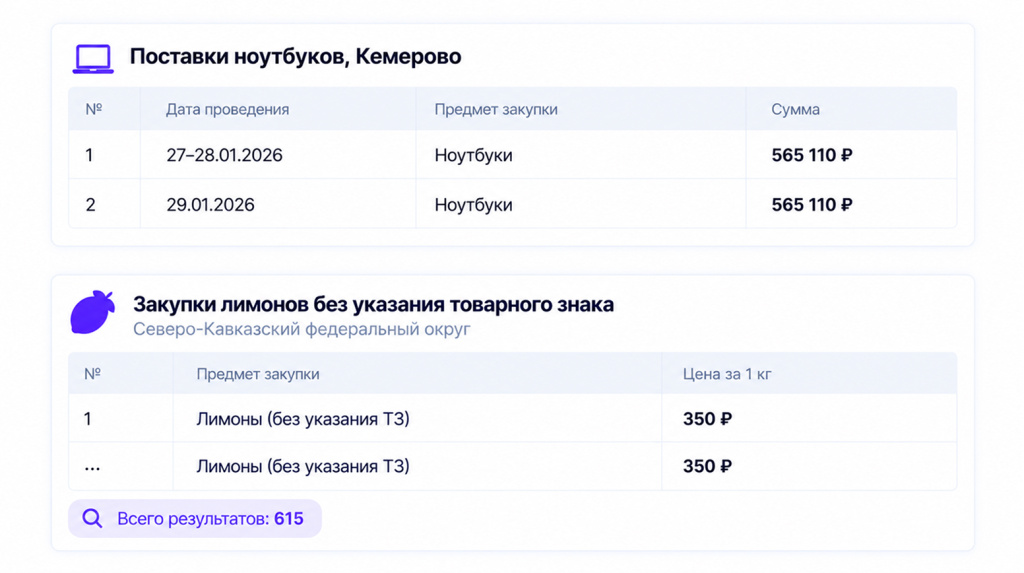Click the Цена за 1 кг header
Screen dimensions: 1024x573
tap(727, 374)
